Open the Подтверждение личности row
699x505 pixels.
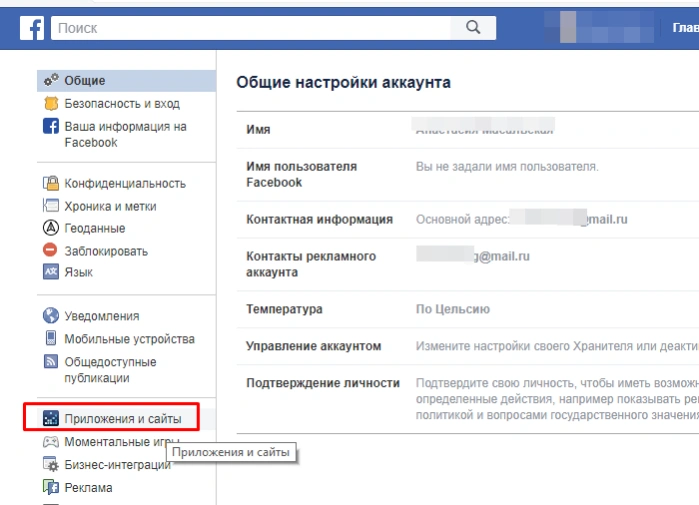(468, 399)
